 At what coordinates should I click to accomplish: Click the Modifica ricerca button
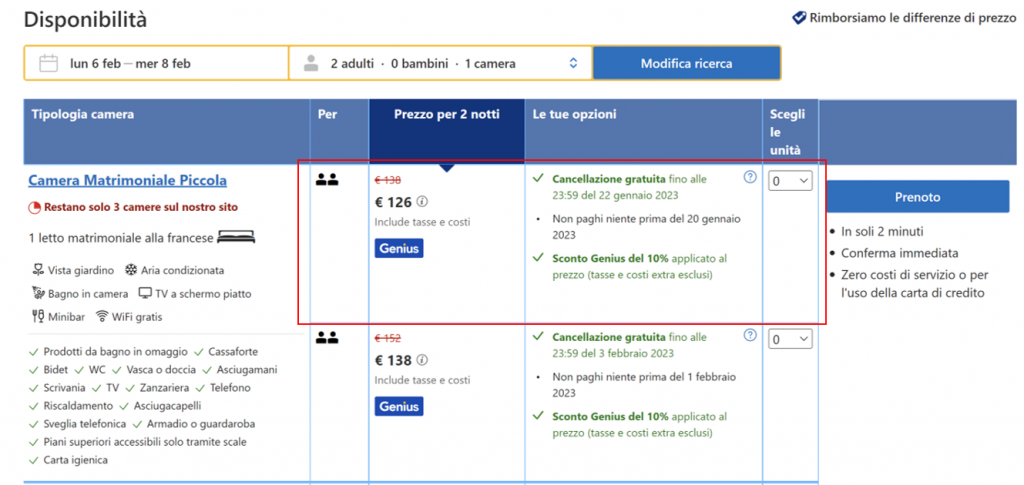pyautogui.click(x=686, y=63)
